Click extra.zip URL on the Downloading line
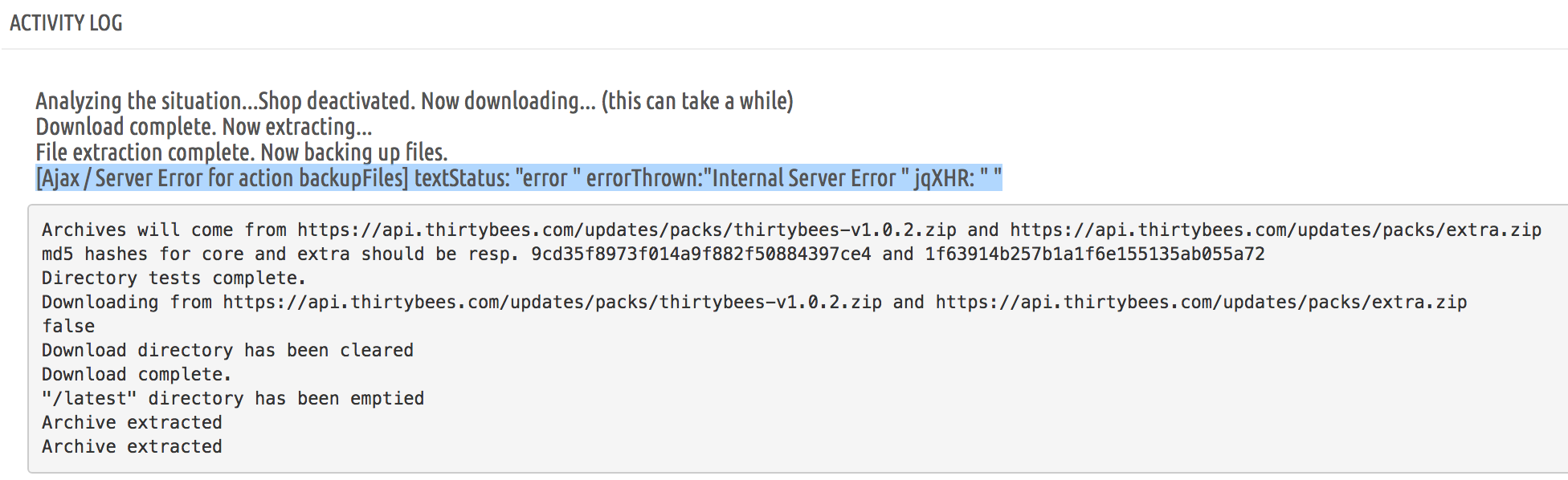Image resolution: width=1568 pixels, height=480 pixels. point(1201,303)
